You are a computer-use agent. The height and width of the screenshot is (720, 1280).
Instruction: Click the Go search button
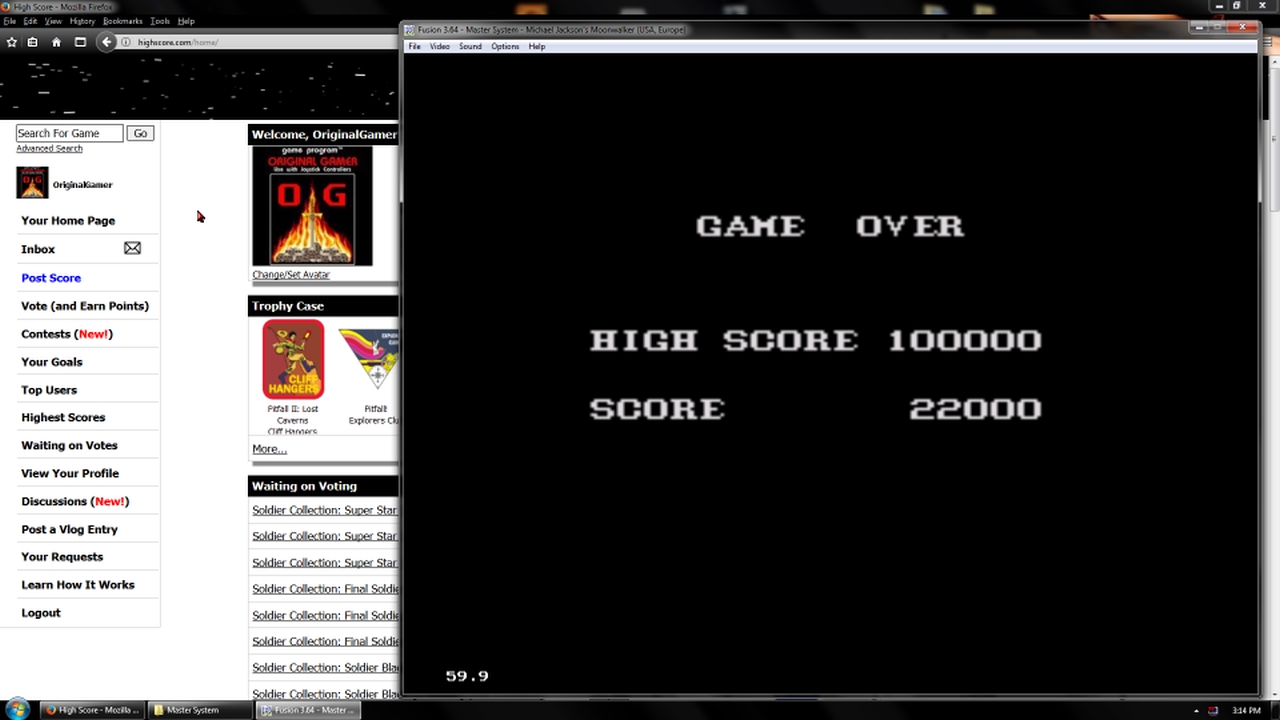[x=140, y=133]
